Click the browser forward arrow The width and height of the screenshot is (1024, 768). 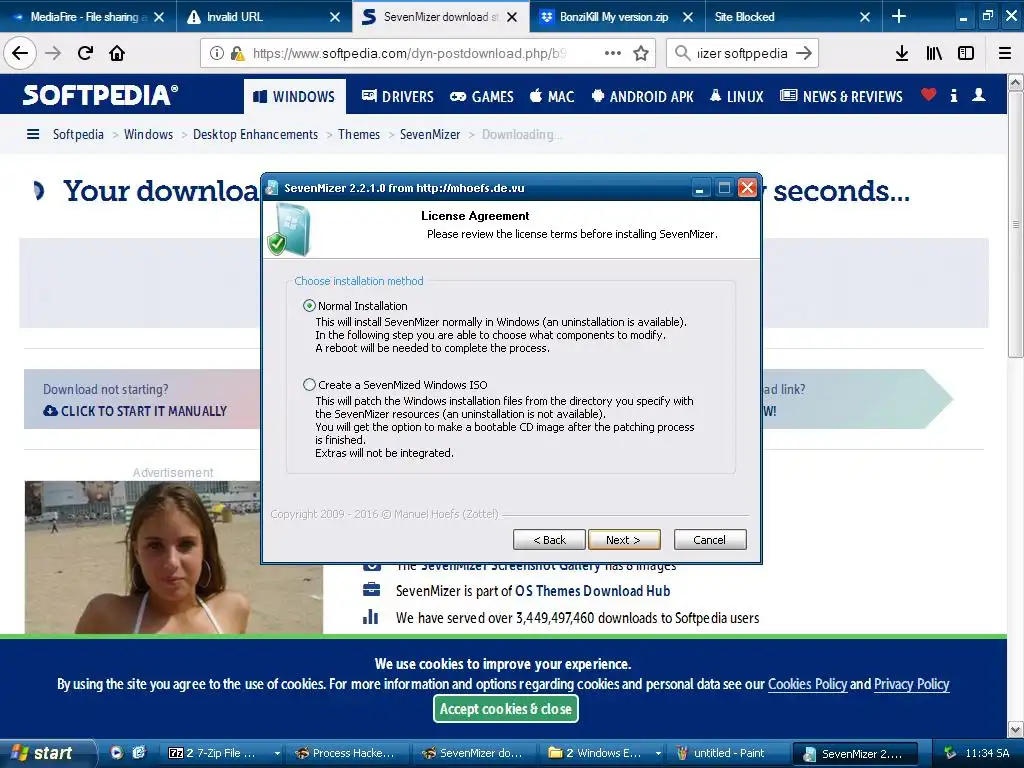pyautogui.click(x=53, y=53)
